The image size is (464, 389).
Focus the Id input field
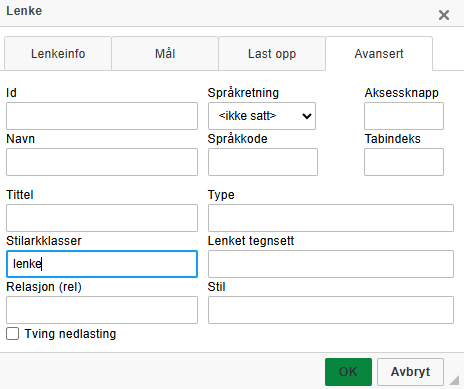102,116
